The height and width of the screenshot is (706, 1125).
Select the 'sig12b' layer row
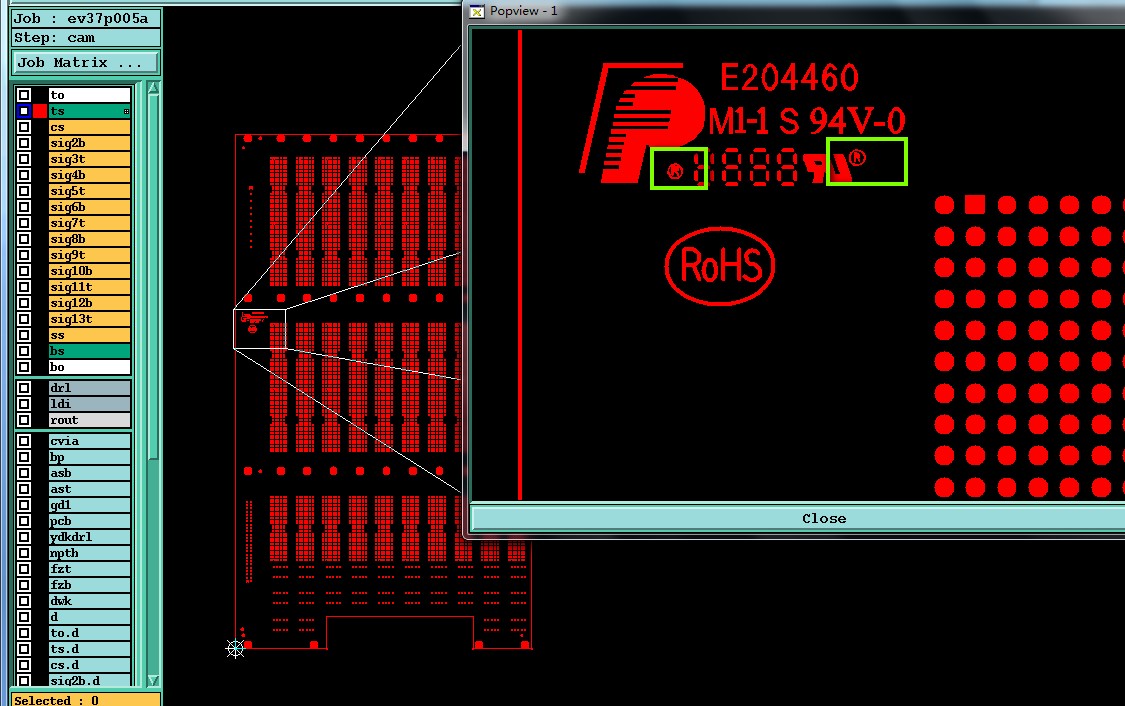click(x=90, y=303)
